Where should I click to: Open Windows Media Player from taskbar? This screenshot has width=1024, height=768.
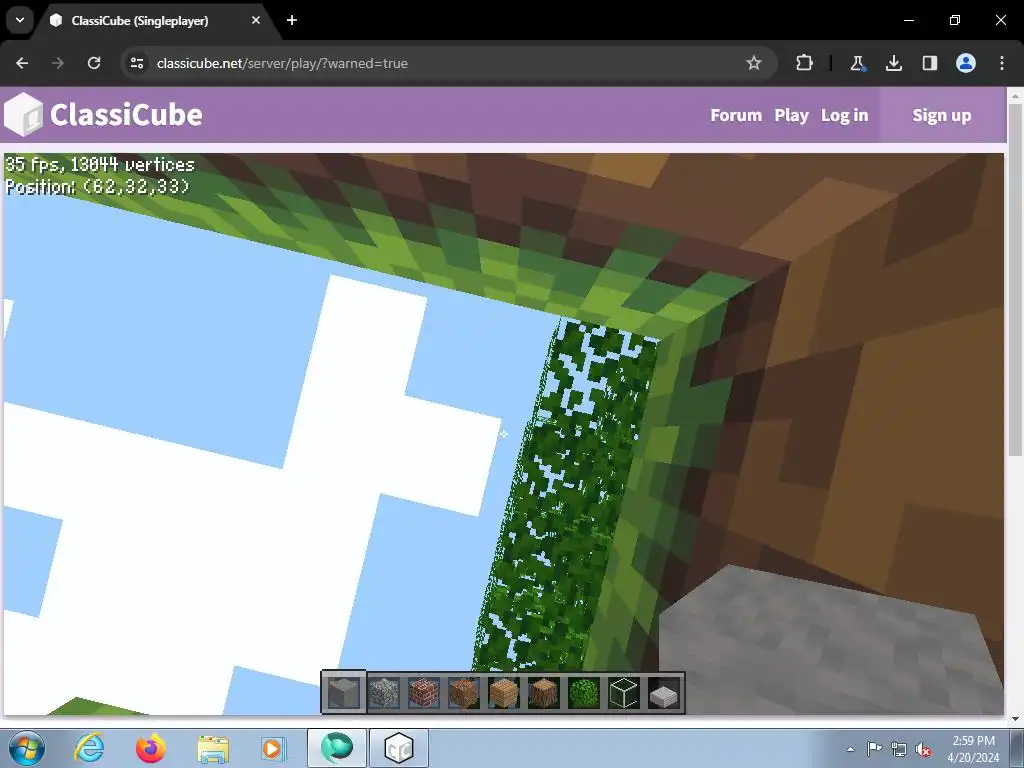(273, 748)
